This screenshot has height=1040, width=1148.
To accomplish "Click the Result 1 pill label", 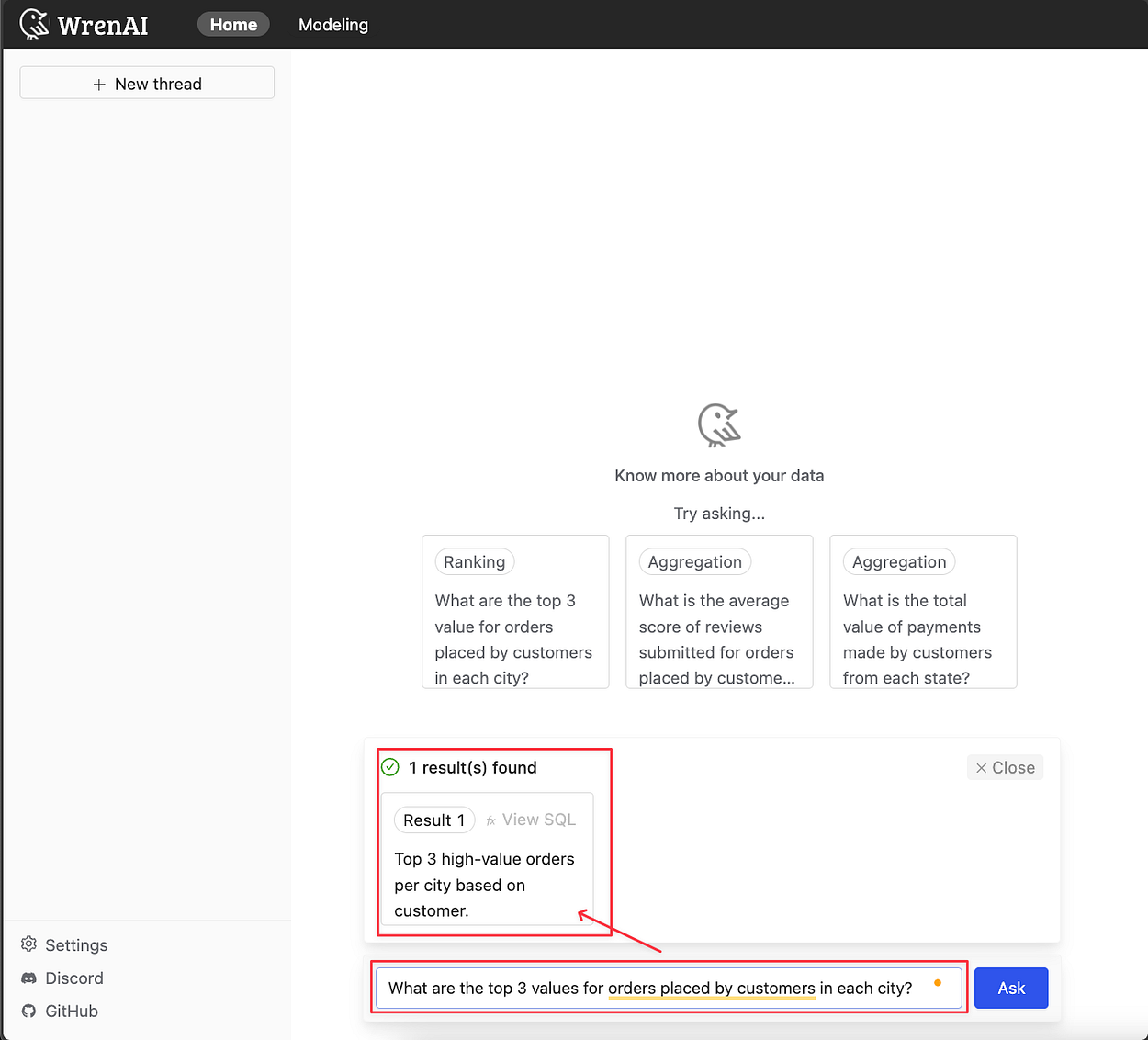I will (433, 820).
